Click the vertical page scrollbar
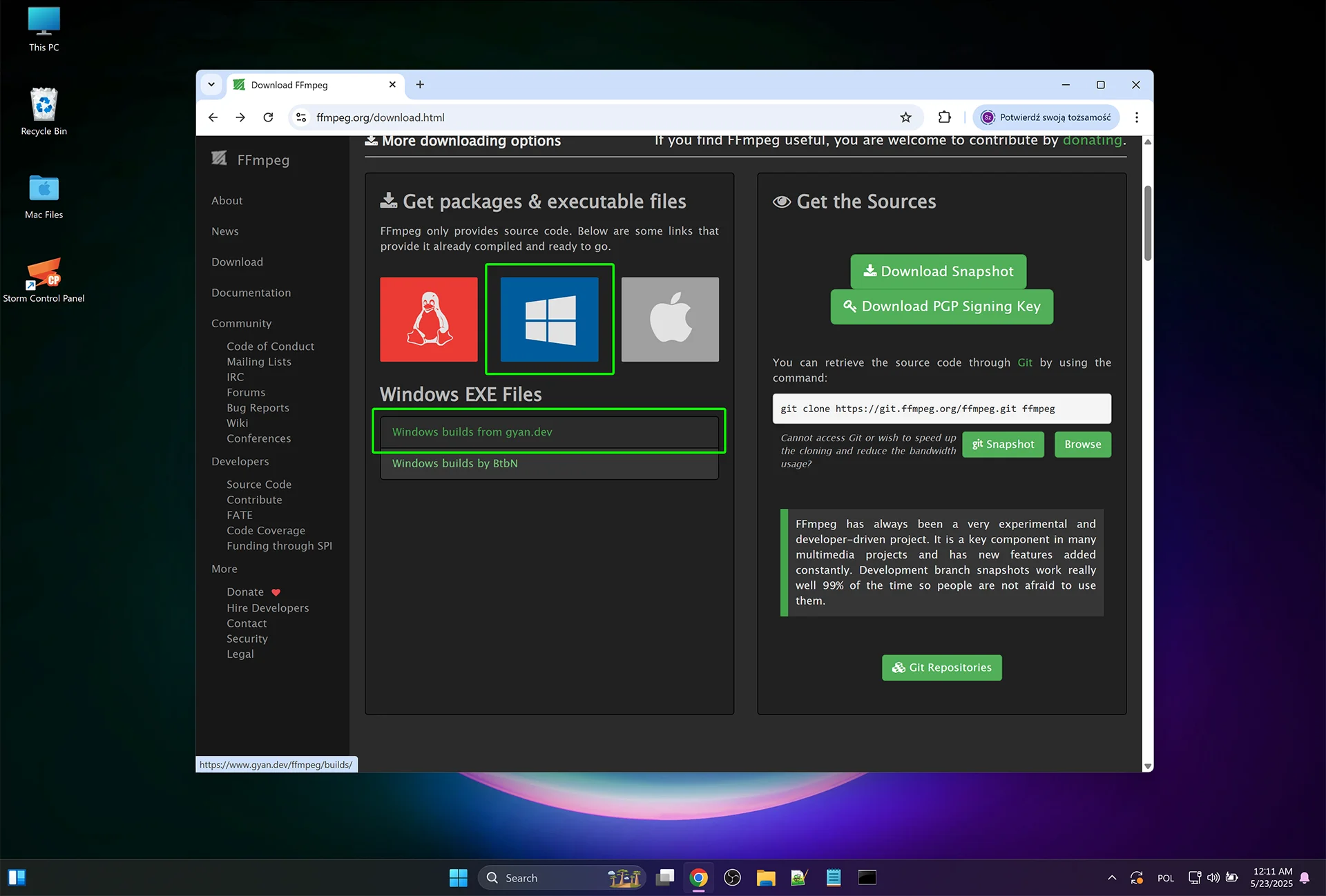Viewport: 1326px width, 896px height. click(x=1147, y=221)
